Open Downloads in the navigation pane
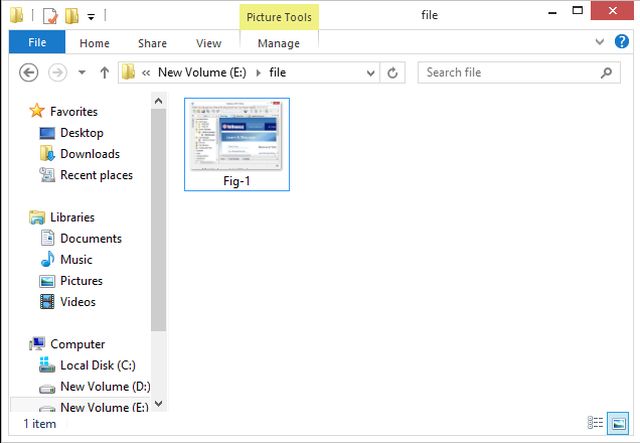The image size is (640, 443). click(x=90, y=154)
